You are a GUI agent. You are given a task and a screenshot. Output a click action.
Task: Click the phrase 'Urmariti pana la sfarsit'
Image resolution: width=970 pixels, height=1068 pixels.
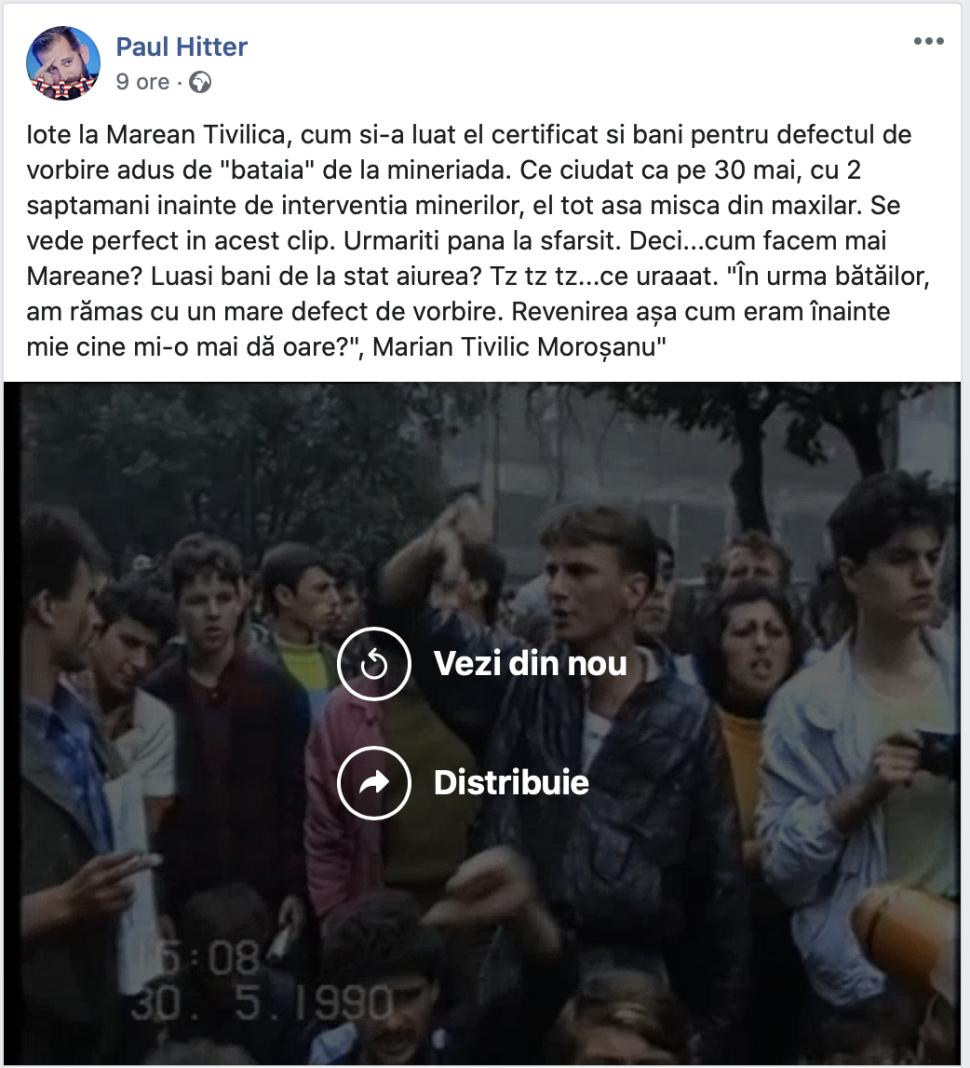tap(482, 240)
